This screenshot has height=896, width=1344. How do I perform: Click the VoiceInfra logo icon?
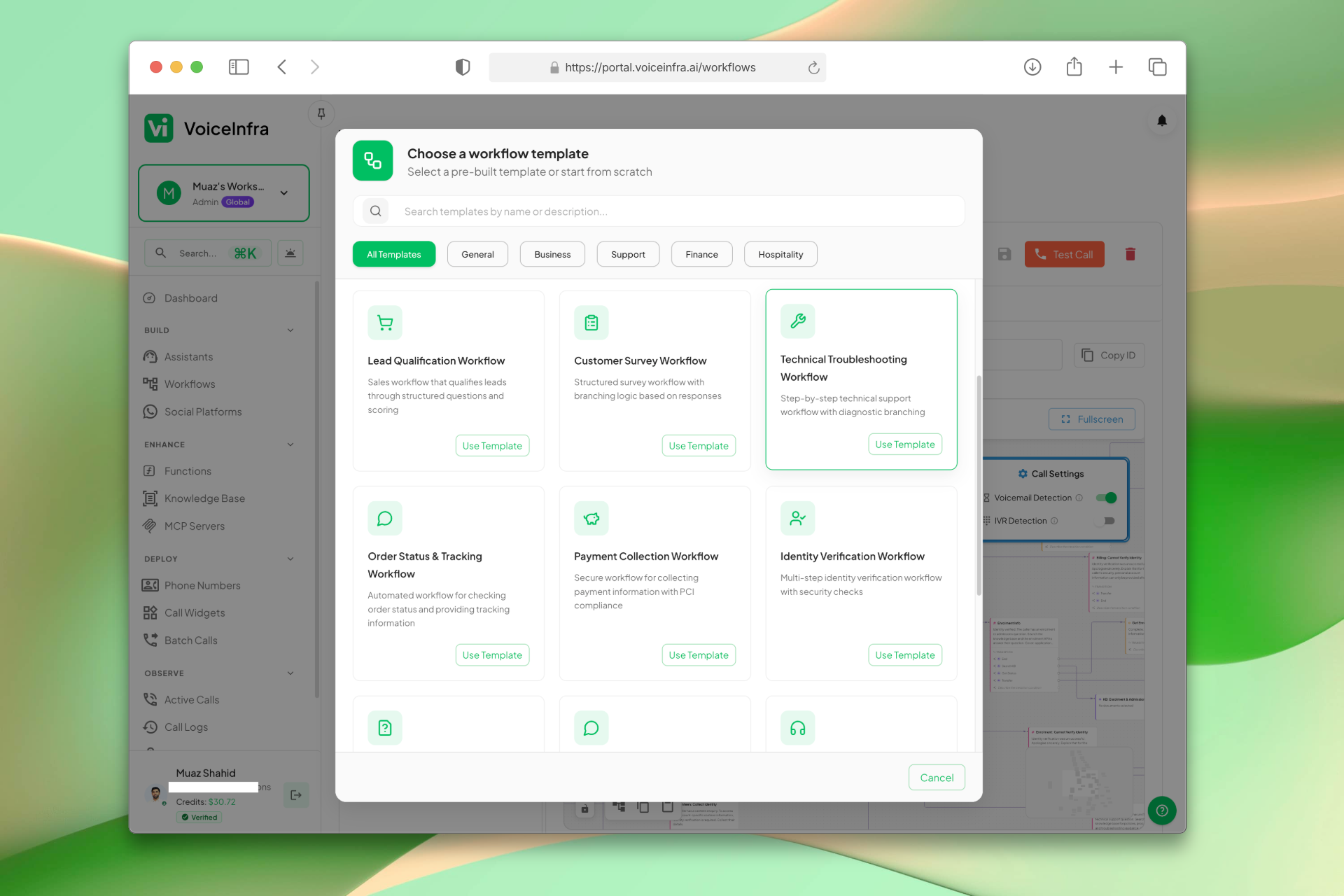tap(159, 128)
